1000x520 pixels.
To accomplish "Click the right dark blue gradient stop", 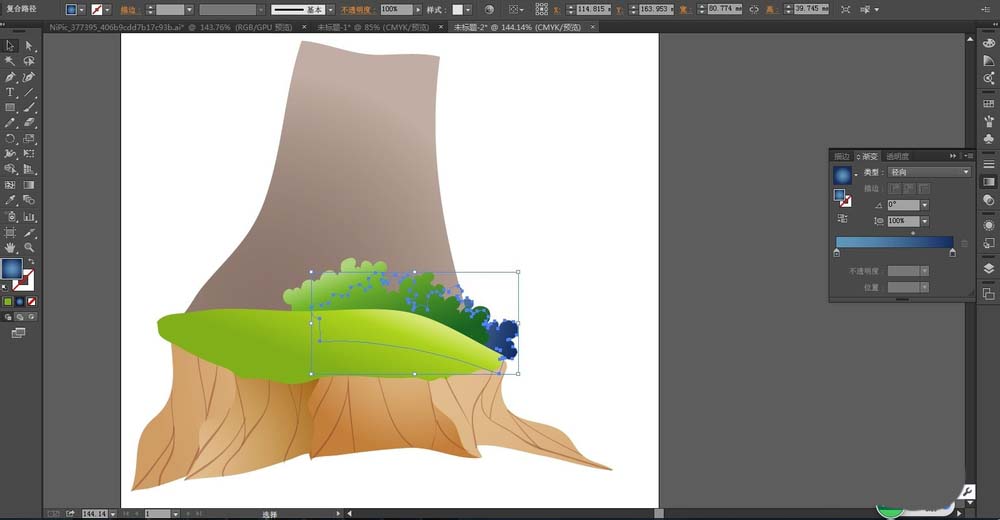I will click(952, 253).
